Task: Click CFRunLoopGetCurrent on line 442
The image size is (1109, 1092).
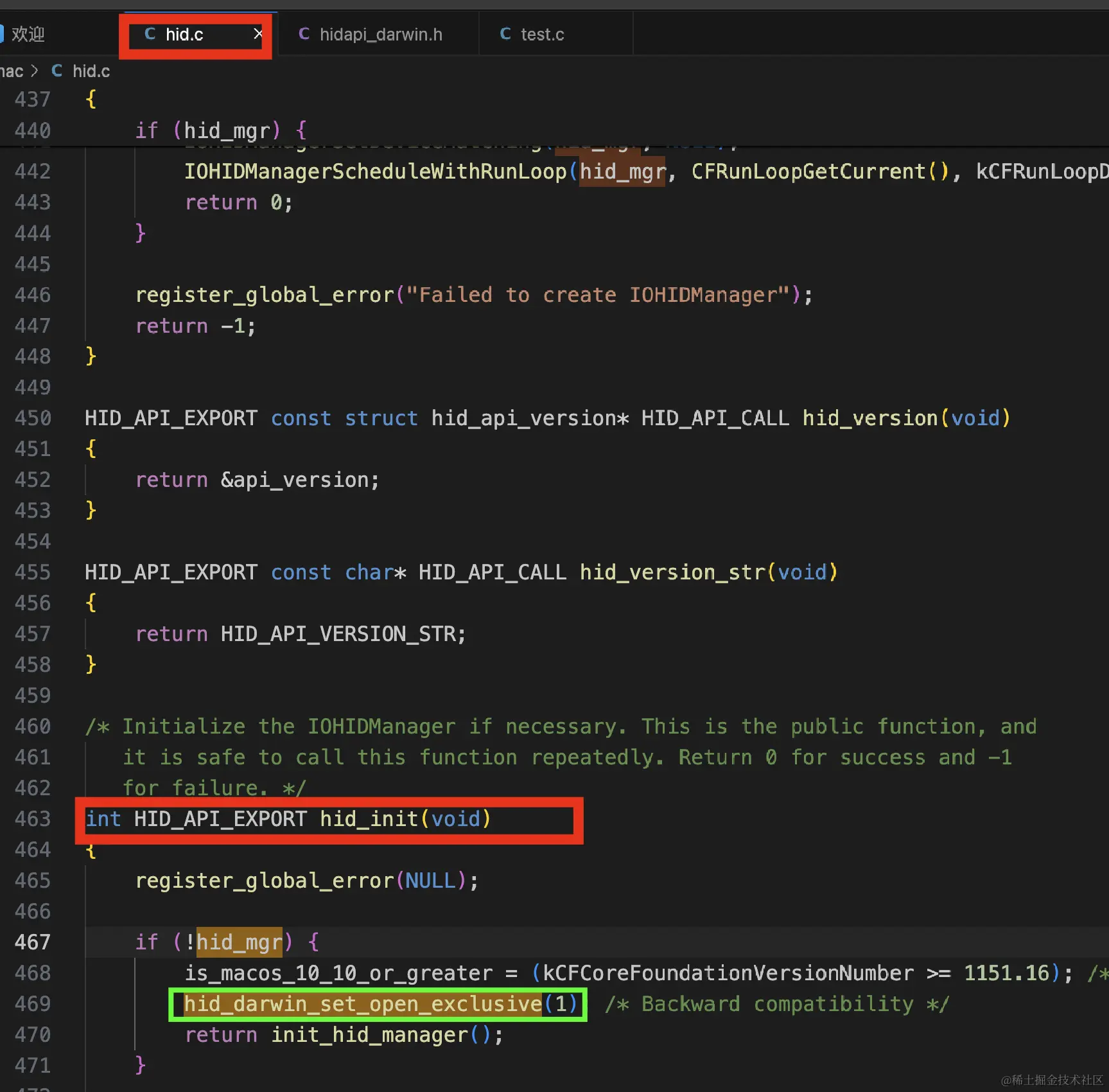Action: [x=809, y=172]
